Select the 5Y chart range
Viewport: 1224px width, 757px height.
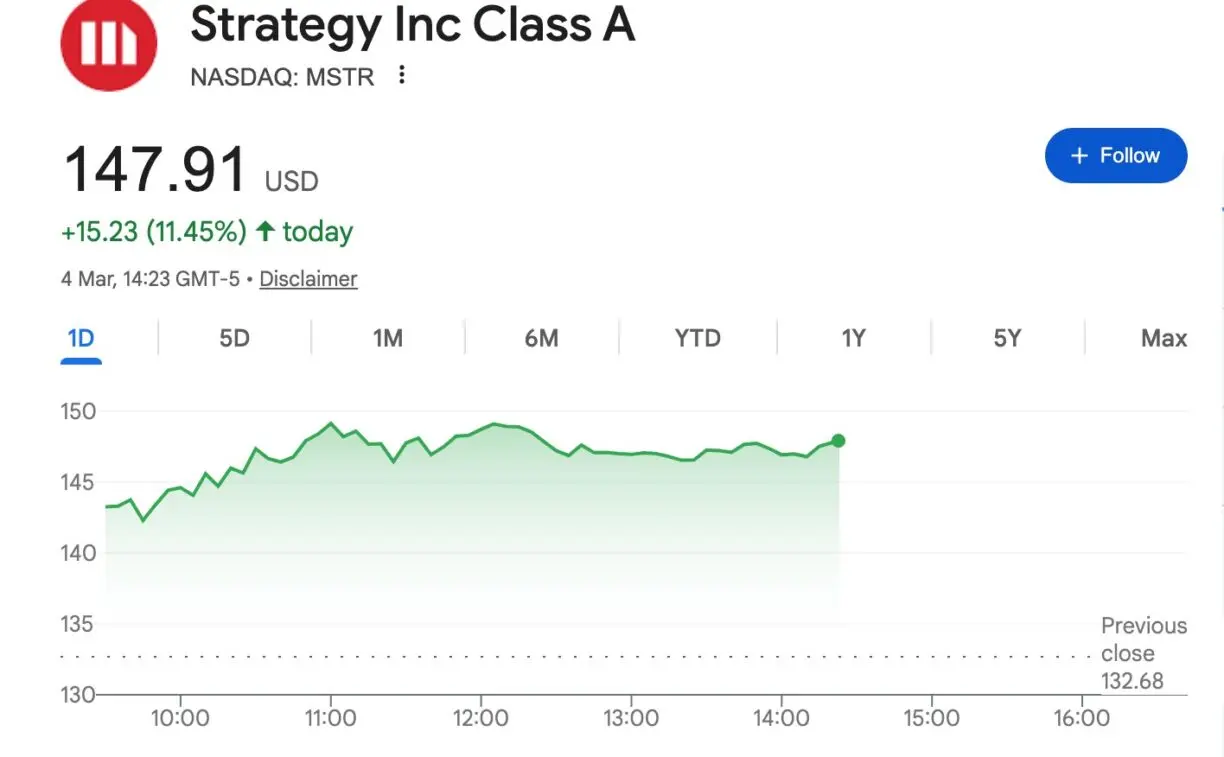pos(1008,338)
